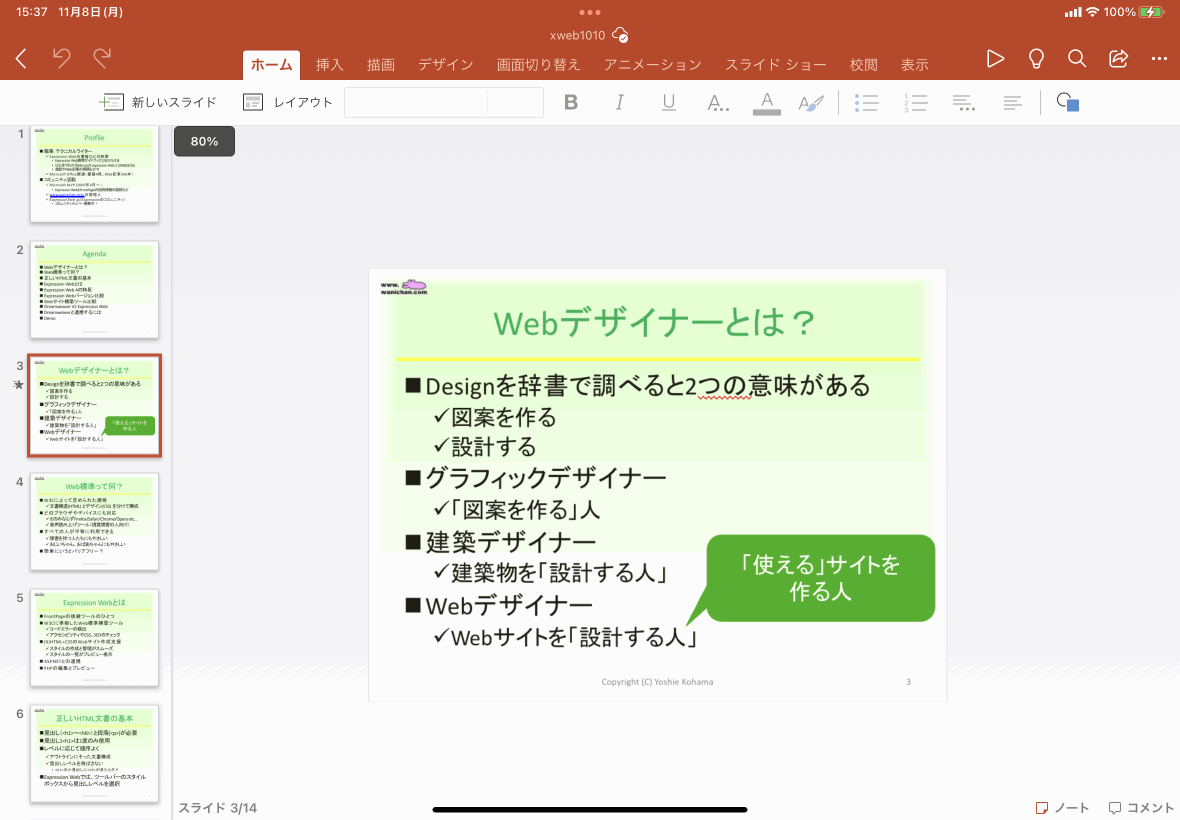
Task: Tap the xweb1010 file name
Action: point(577,35)
